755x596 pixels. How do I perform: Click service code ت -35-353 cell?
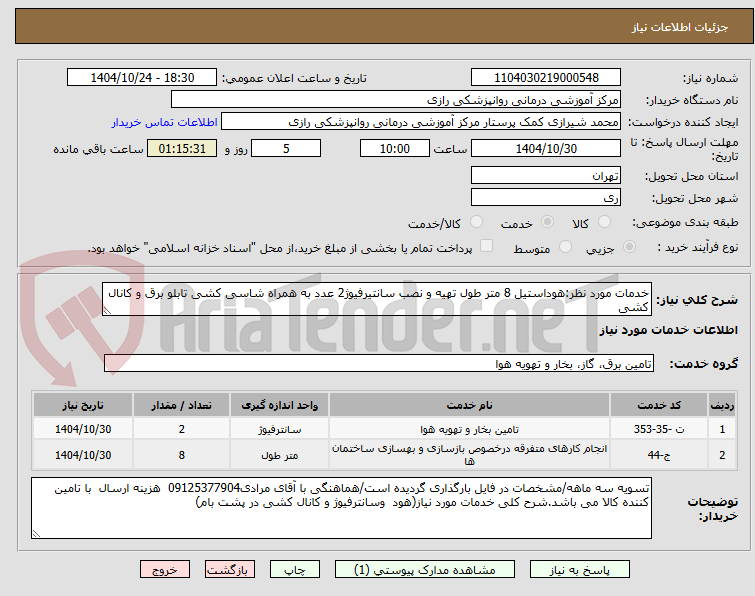point(658,429)
